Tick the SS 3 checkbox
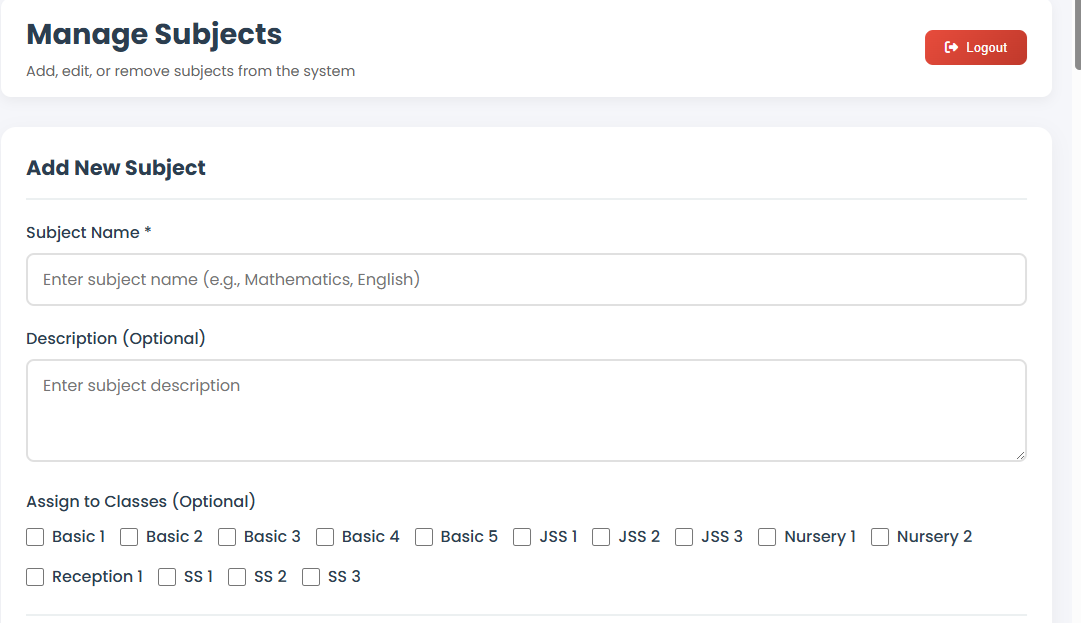The image size is (1081, 623). click(311, 577)
